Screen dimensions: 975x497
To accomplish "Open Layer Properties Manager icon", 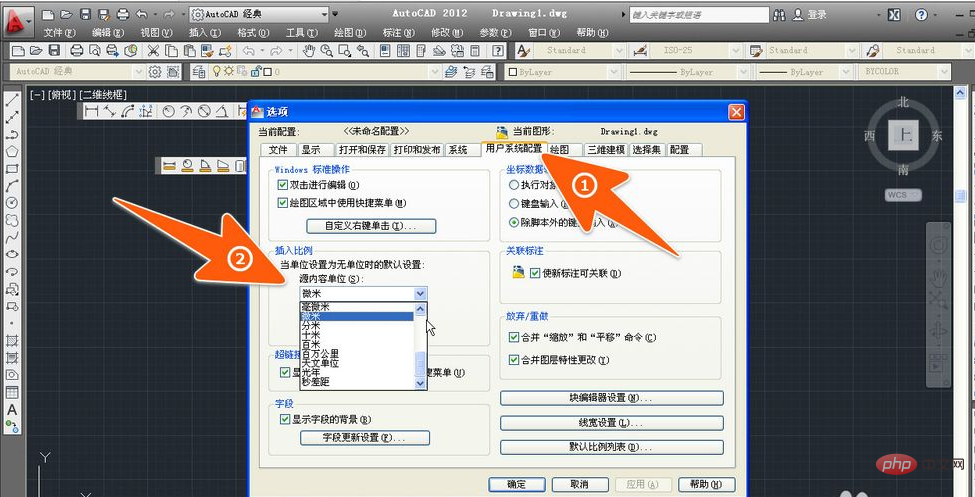I will tap(199, 72).
